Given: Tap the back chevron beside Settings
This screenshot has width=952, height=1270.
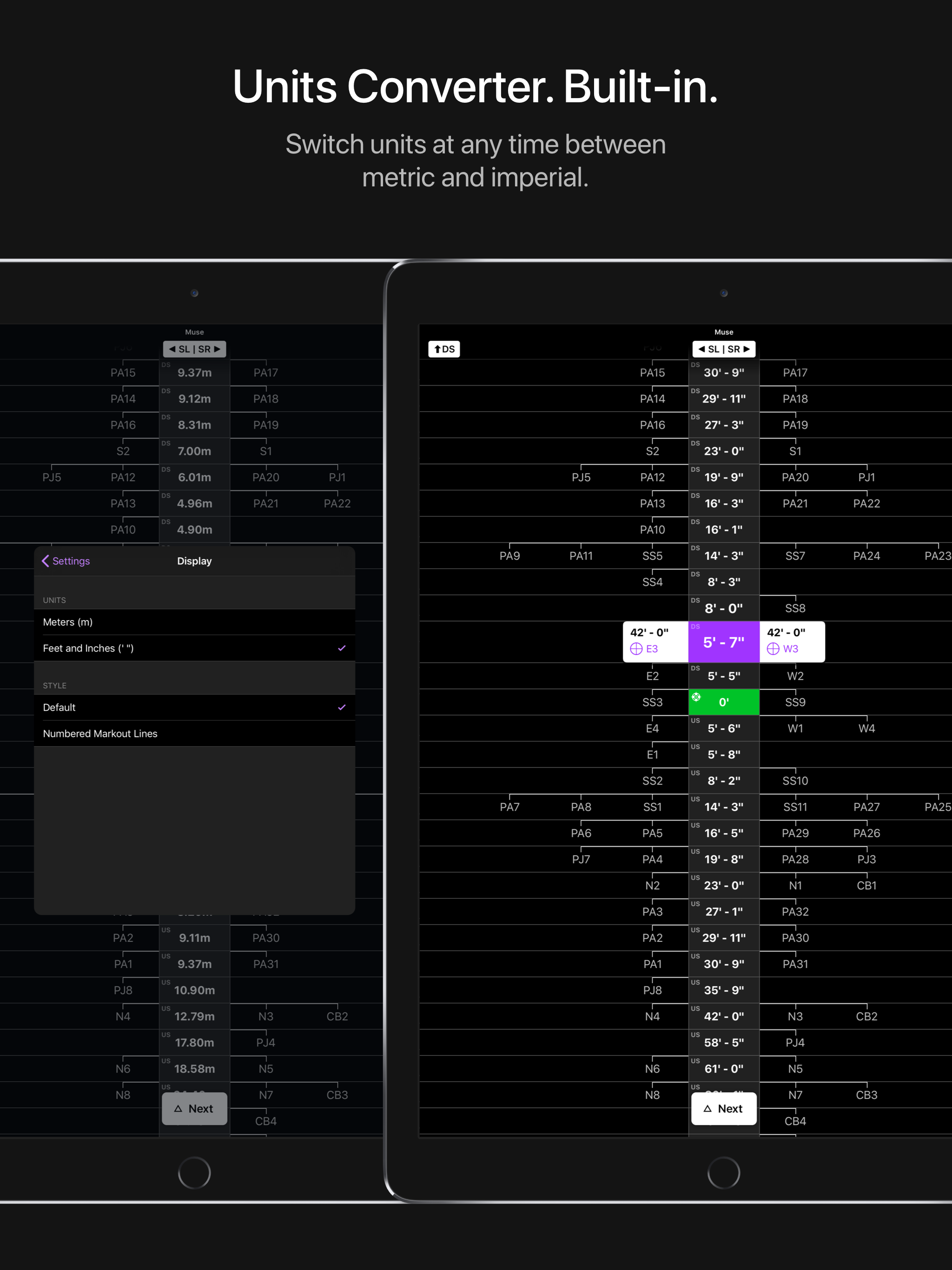Looking at the screenshot, I should (x=46, y=561).
